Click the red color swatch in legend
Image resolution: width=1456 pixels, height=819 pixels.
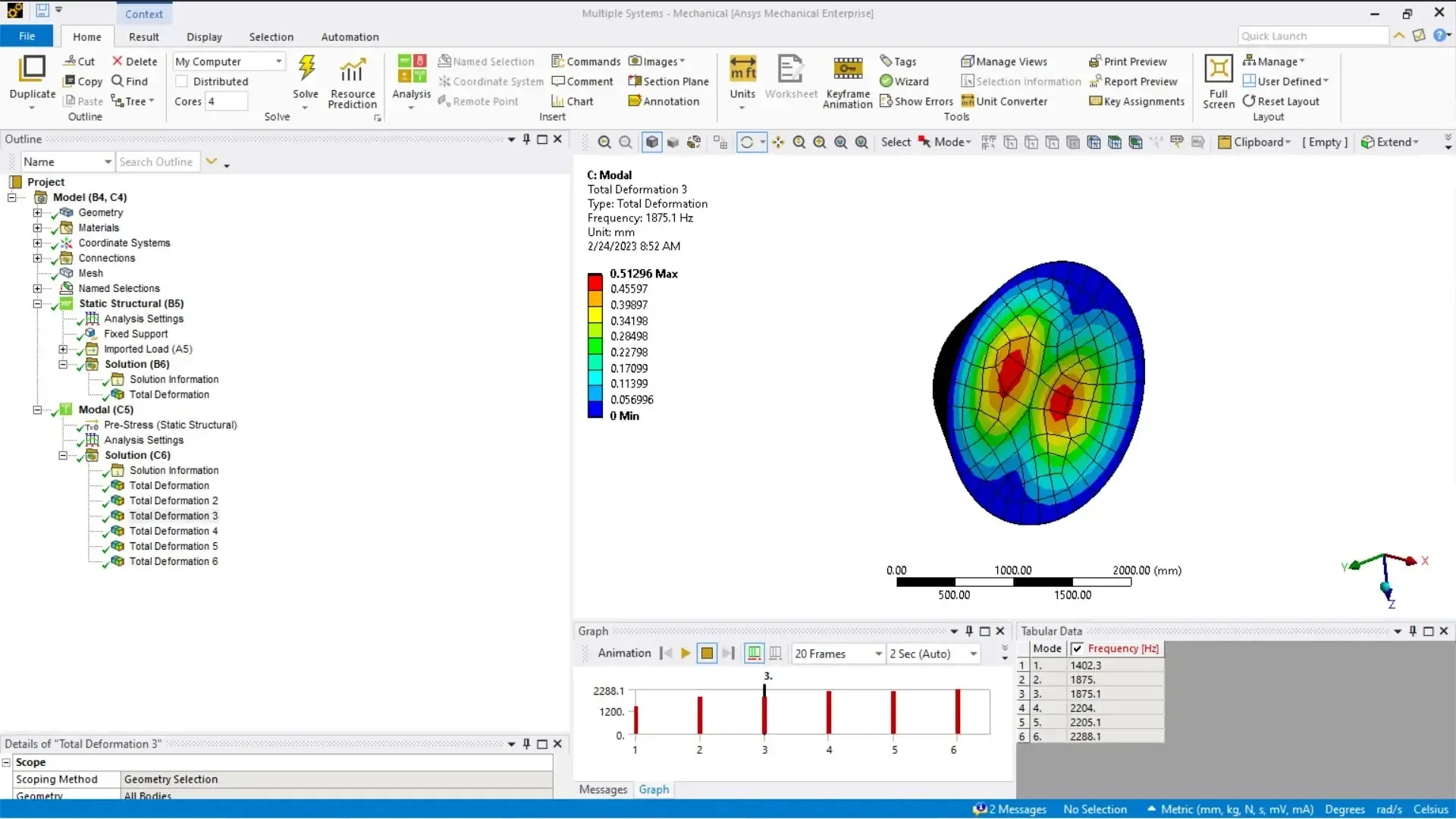[x=595, y=282]
